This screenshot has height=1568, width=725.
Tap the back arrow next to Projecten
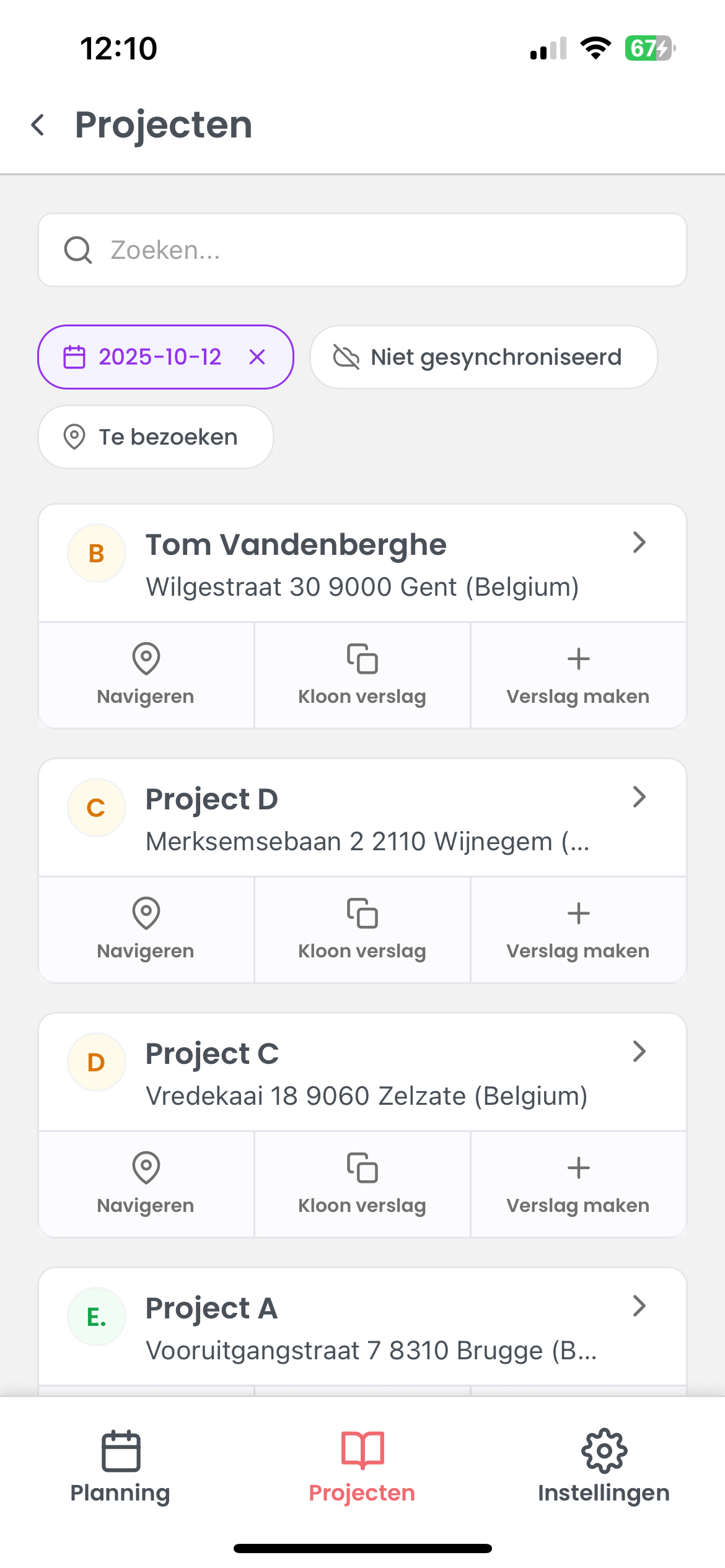pyautogui.click(x=38, y=125)
